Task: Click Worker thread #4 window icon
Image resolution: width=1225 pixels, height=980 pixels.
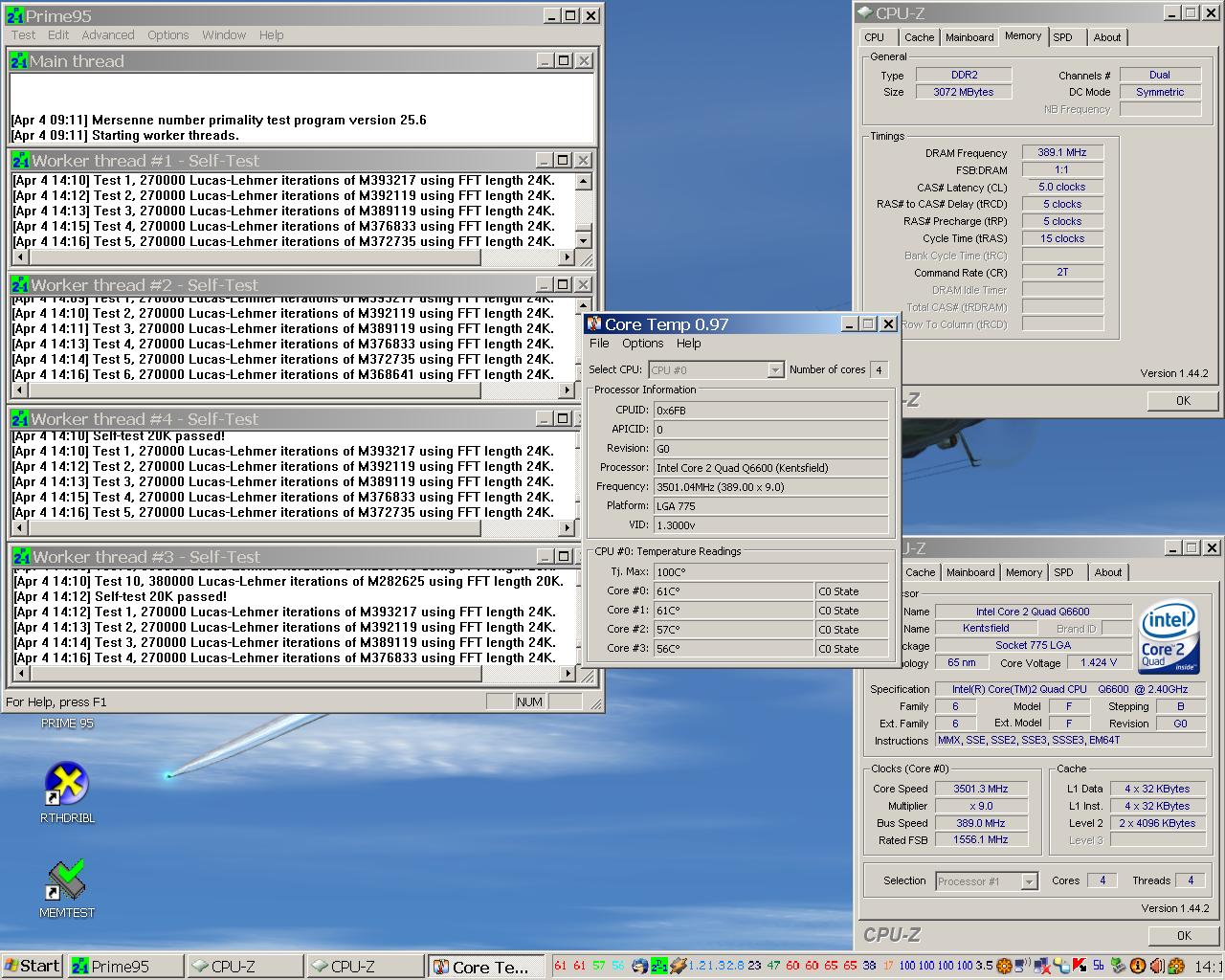Action: tap(20, 419)
